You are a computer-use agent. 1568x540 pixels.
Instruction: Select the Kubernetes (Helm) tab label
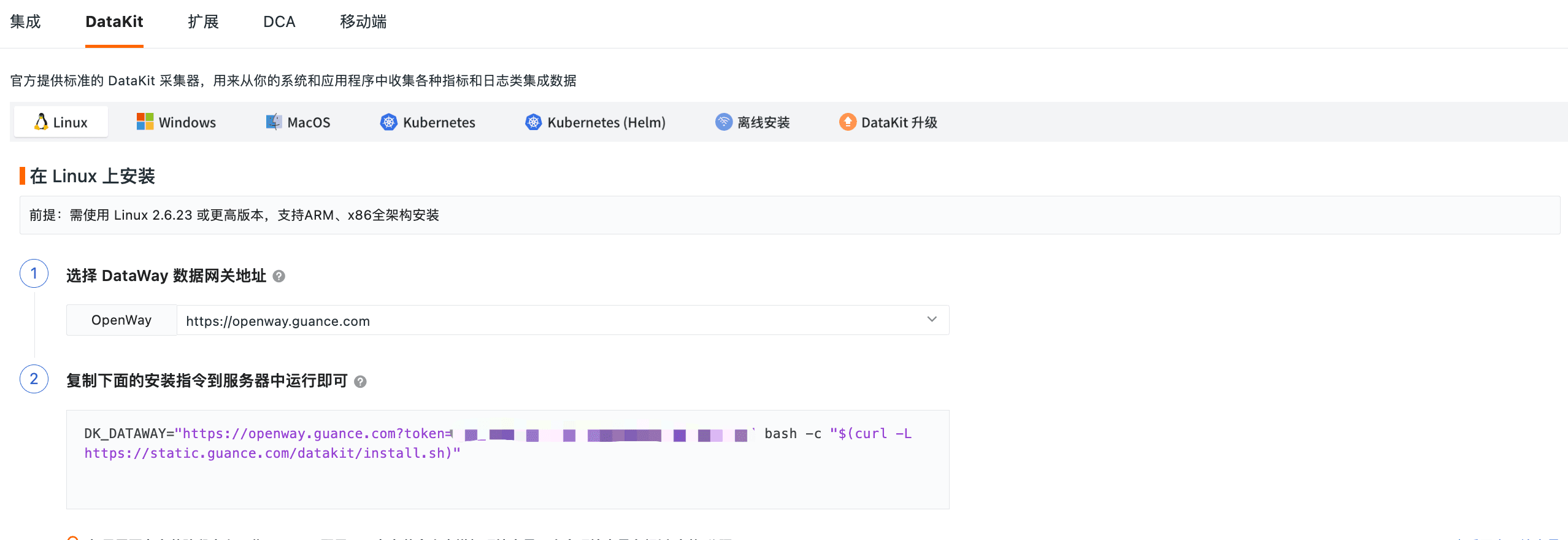(x=606, y=123)
